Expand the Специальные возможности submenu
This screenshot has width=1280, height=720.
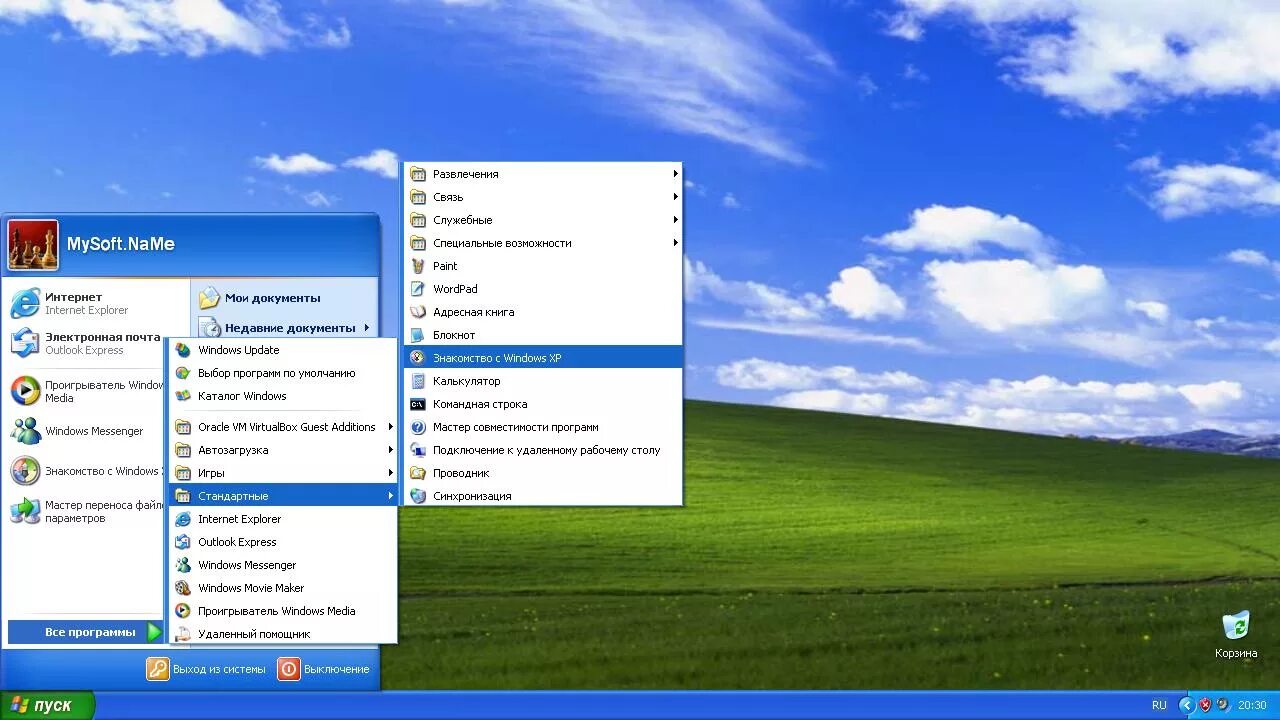[x=544, y=243]
